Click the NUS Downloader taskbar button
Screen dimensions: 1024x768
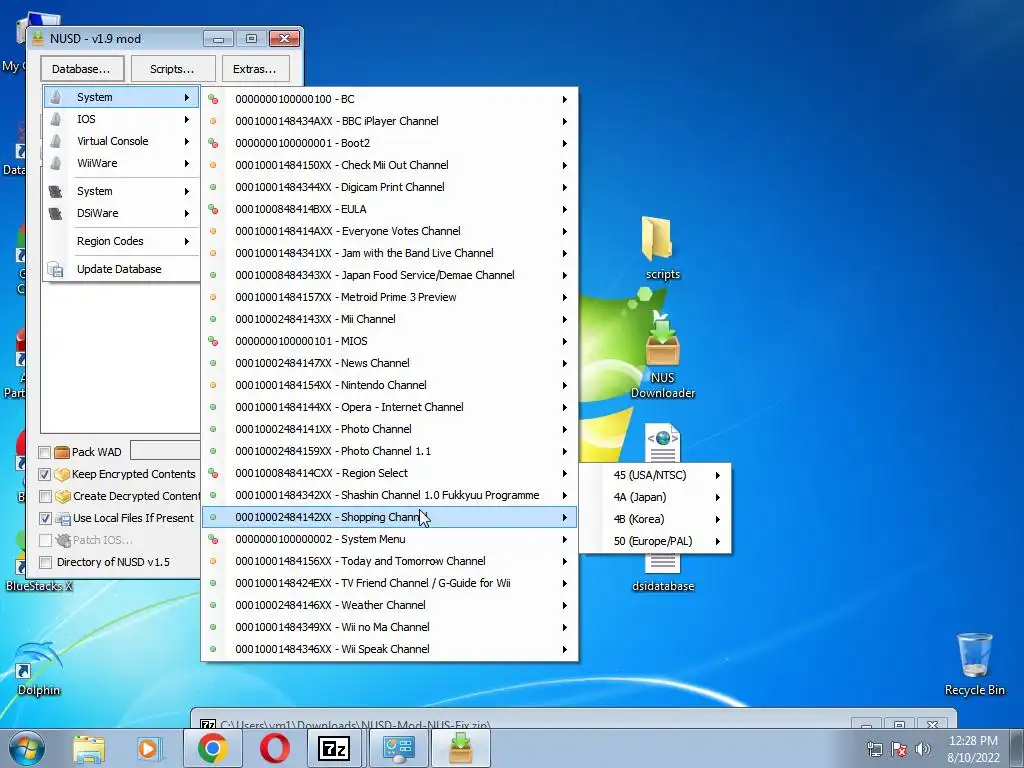(x=460, y=748)
